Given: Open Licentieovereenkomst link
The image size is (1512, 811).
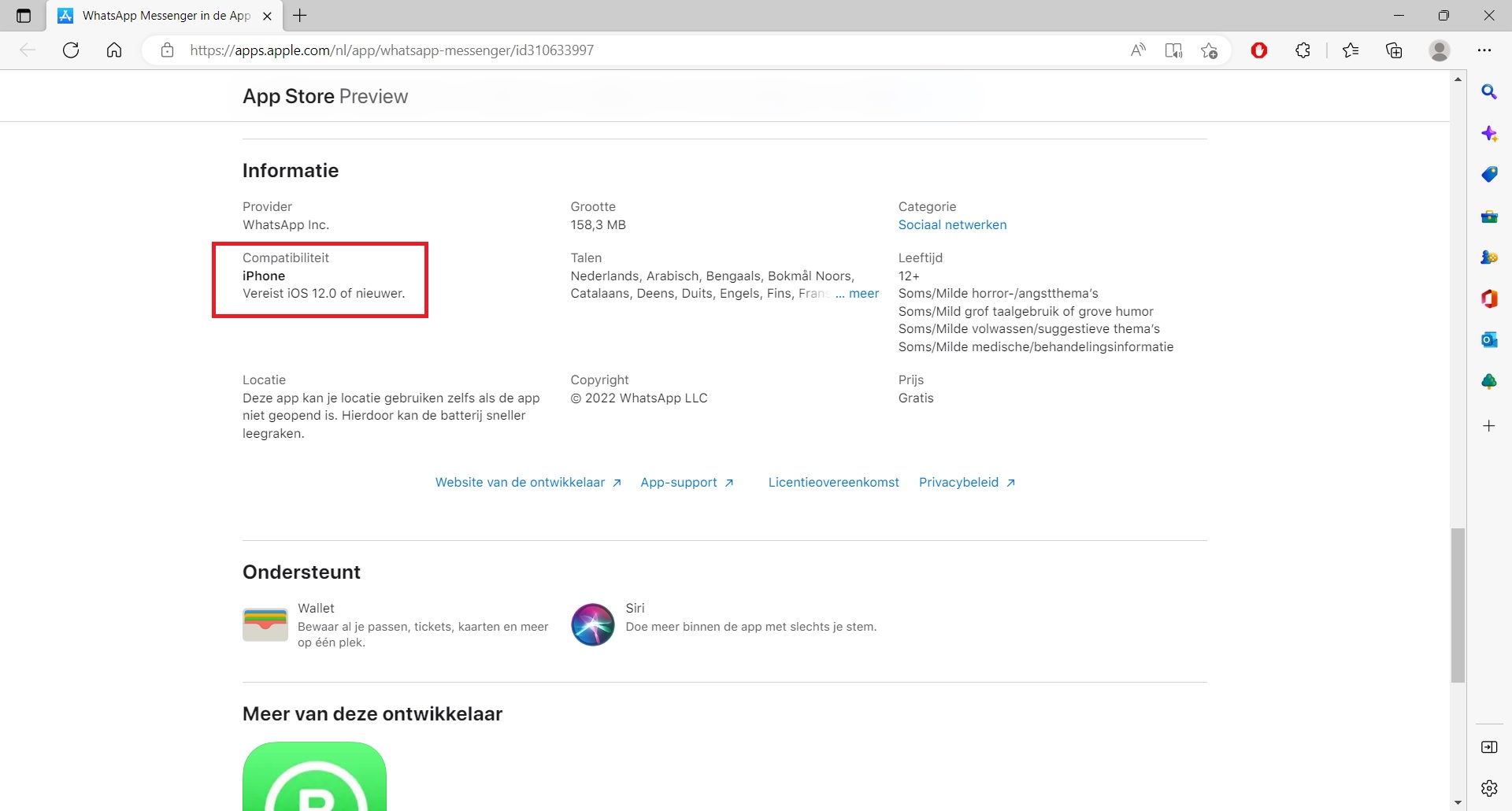Looking at the screenshot, I should [833, 483].
